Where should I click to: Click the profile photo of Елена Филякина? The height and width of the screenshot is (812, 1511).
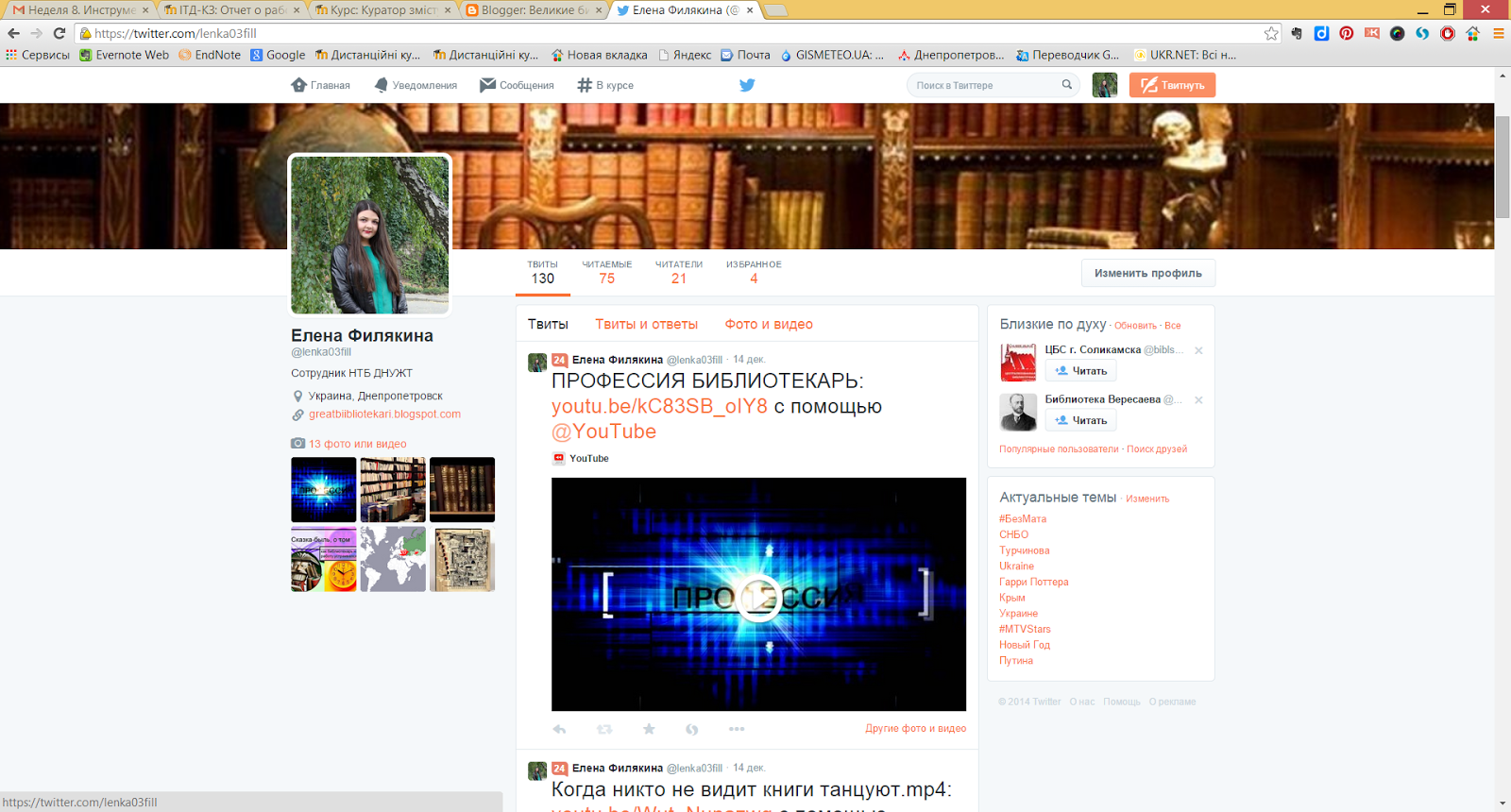click(370, 235)
